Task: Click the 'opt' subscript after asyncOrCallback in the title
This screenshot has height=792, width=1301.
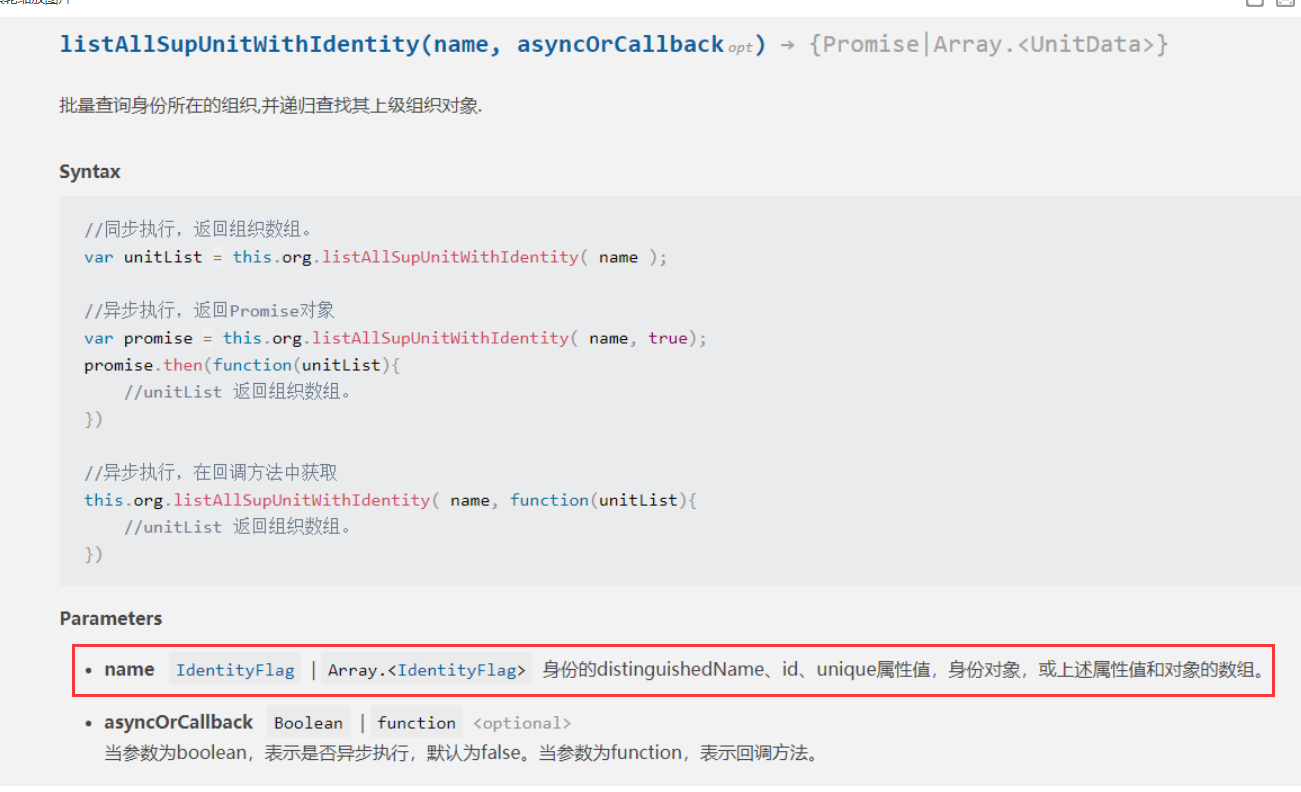Action: (x=740, y=48)
